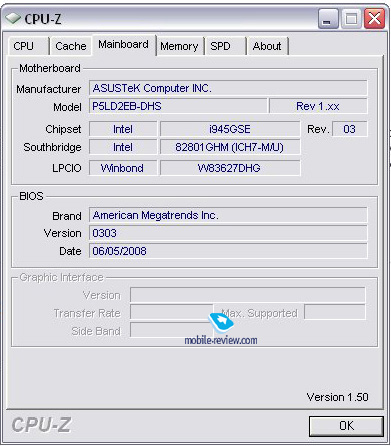Click the Manufacturer label
Image resolution: width=391 pixels, height=446 pixels.
49,89
